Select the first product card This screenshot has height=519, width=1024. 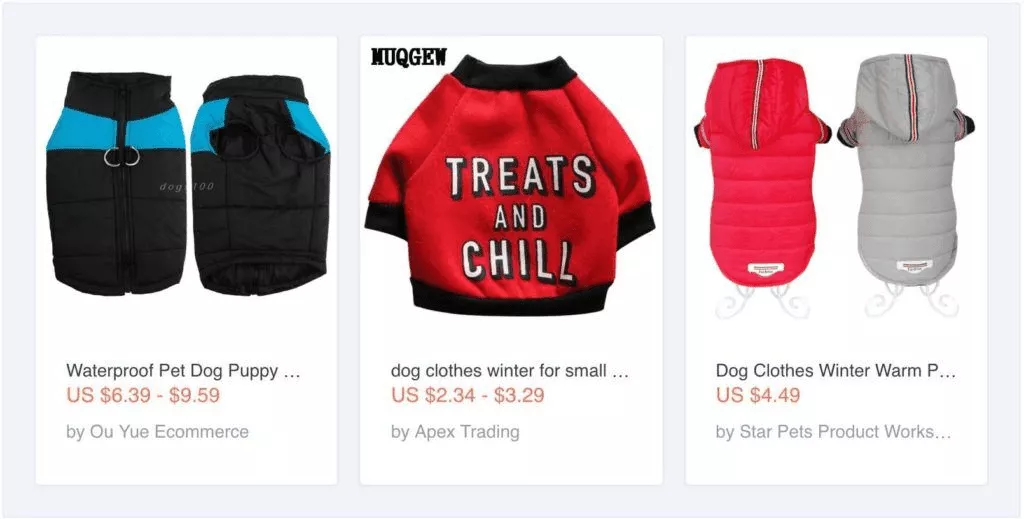pos(187,260)
